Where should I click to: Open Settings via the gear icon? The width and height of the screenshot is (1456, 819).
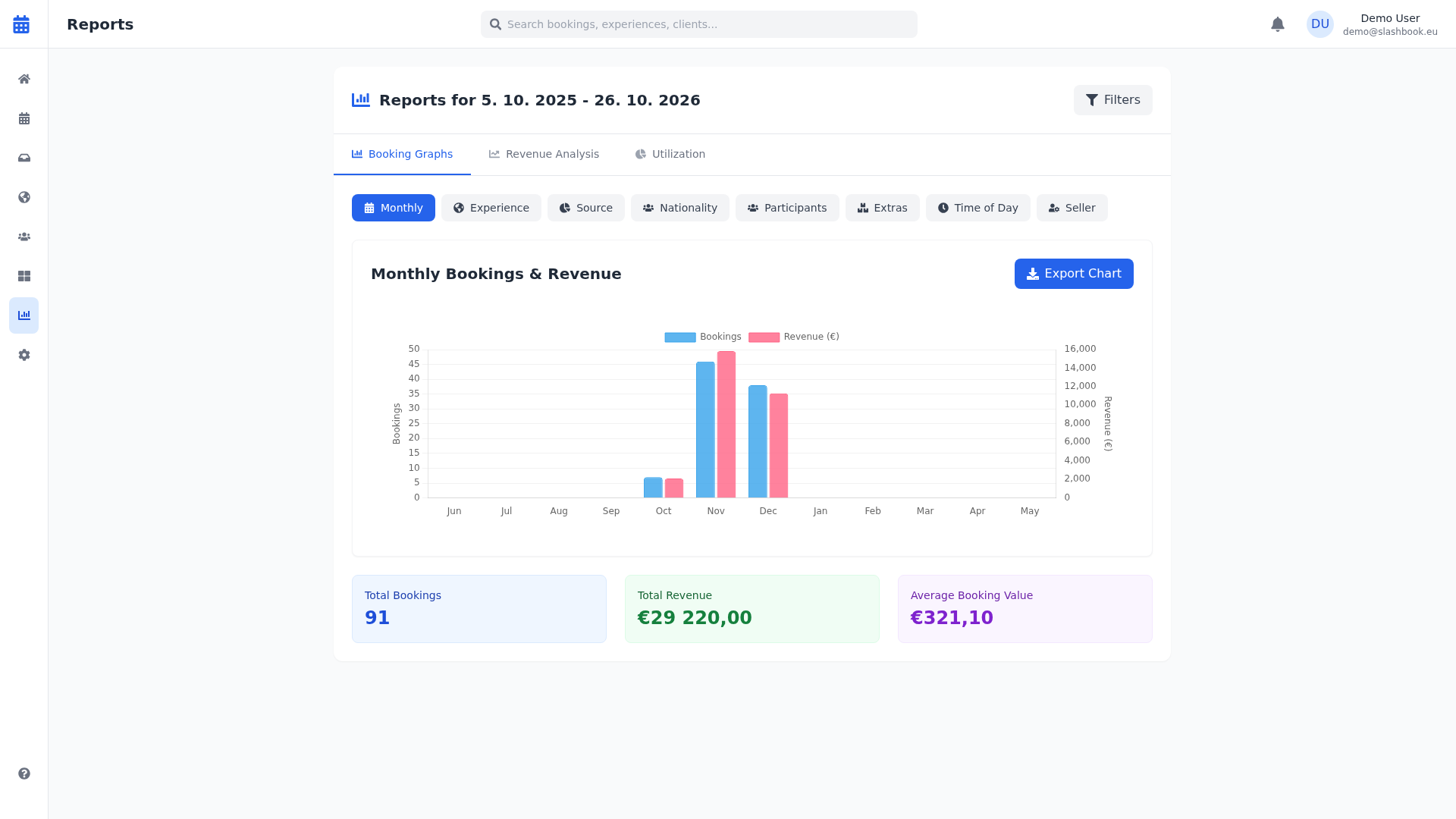24,355
